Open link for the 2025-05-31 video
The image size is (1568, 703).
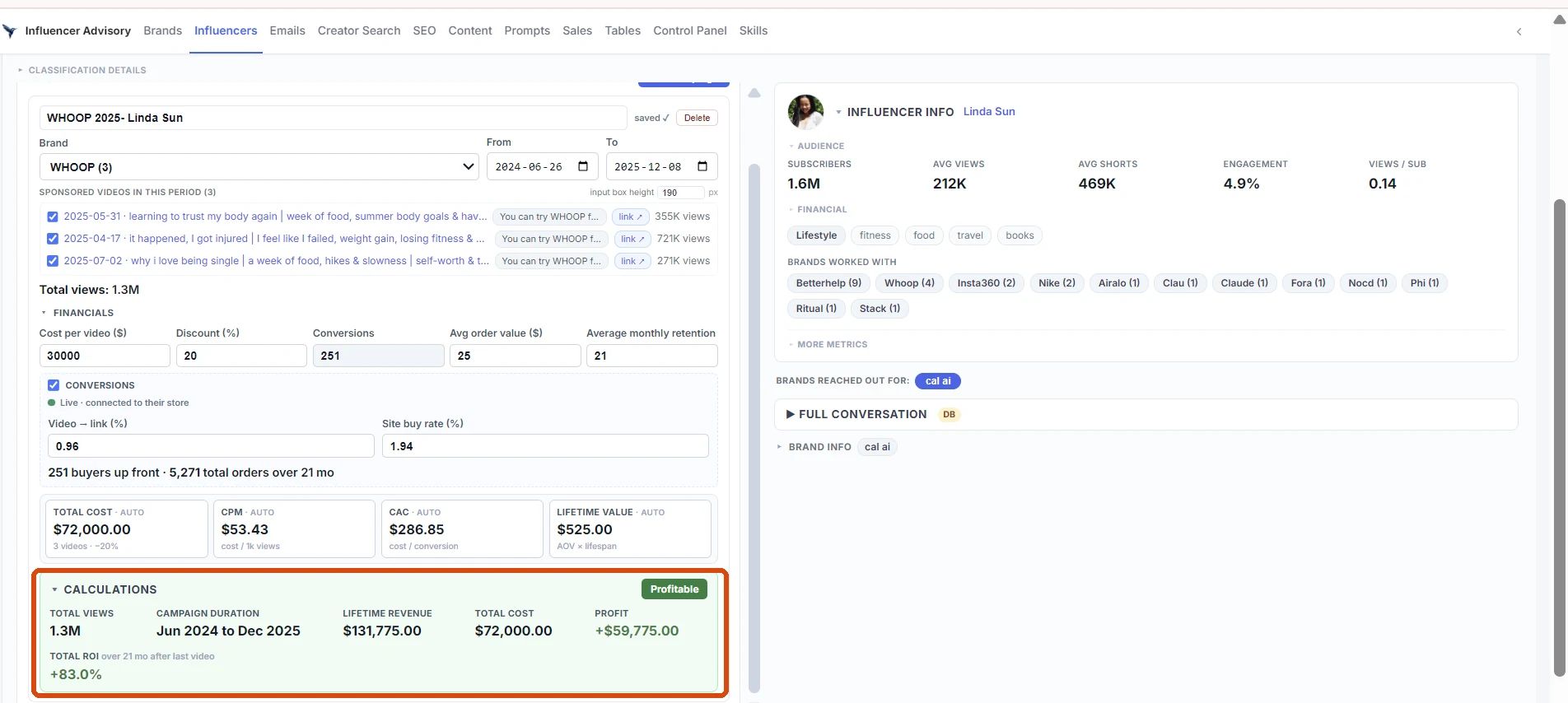click(631, 216)
